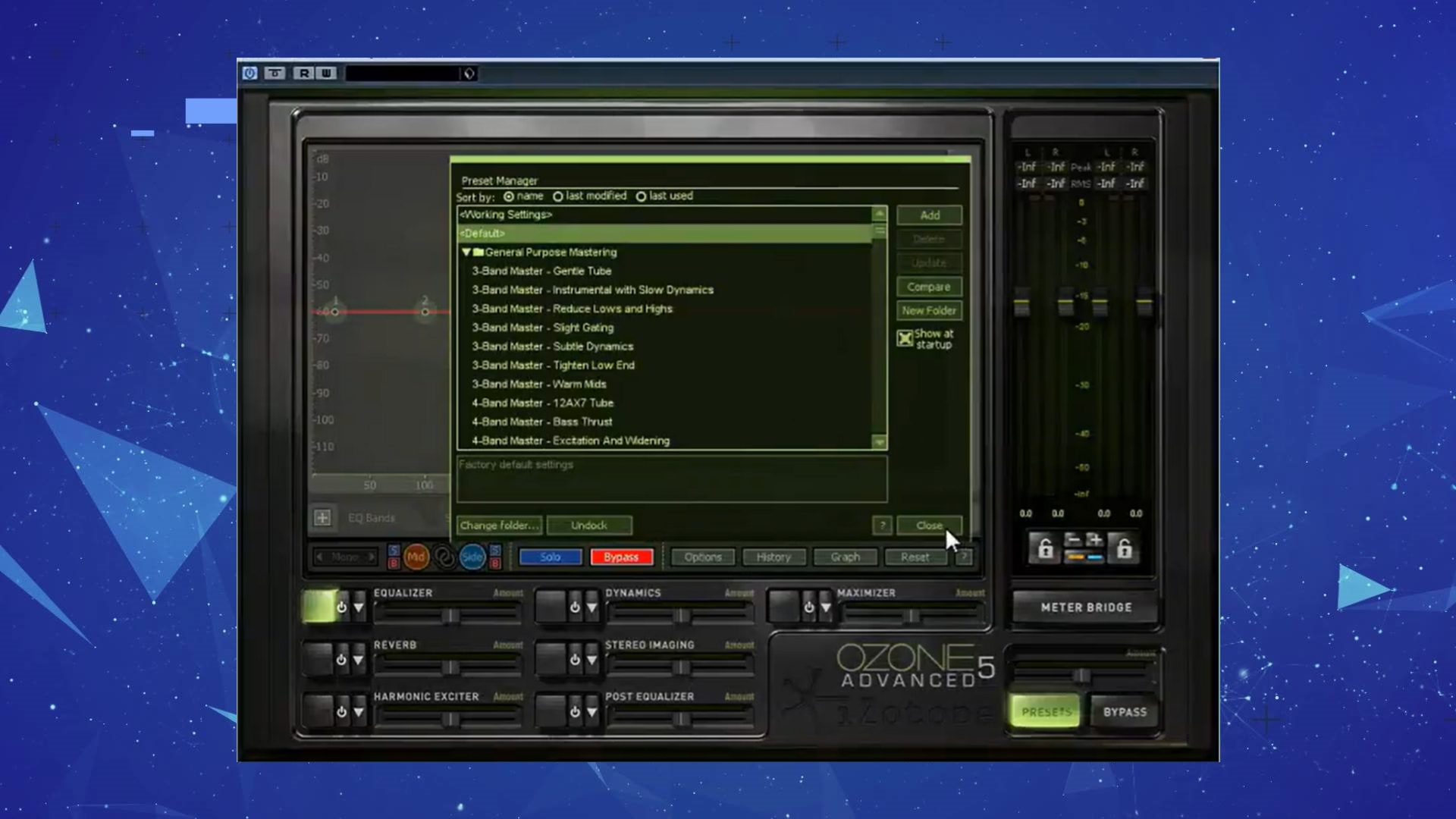Toggle Dynamics module power
Screen dimensions: 1456x819
tap(575, 607)
